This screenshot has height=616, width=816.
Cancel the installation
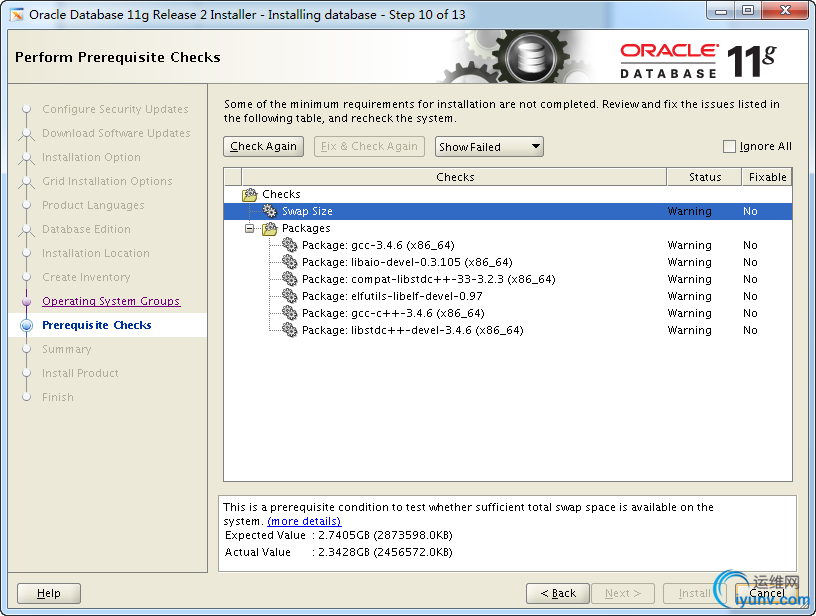pyautogui.click(x=767, y=593)
